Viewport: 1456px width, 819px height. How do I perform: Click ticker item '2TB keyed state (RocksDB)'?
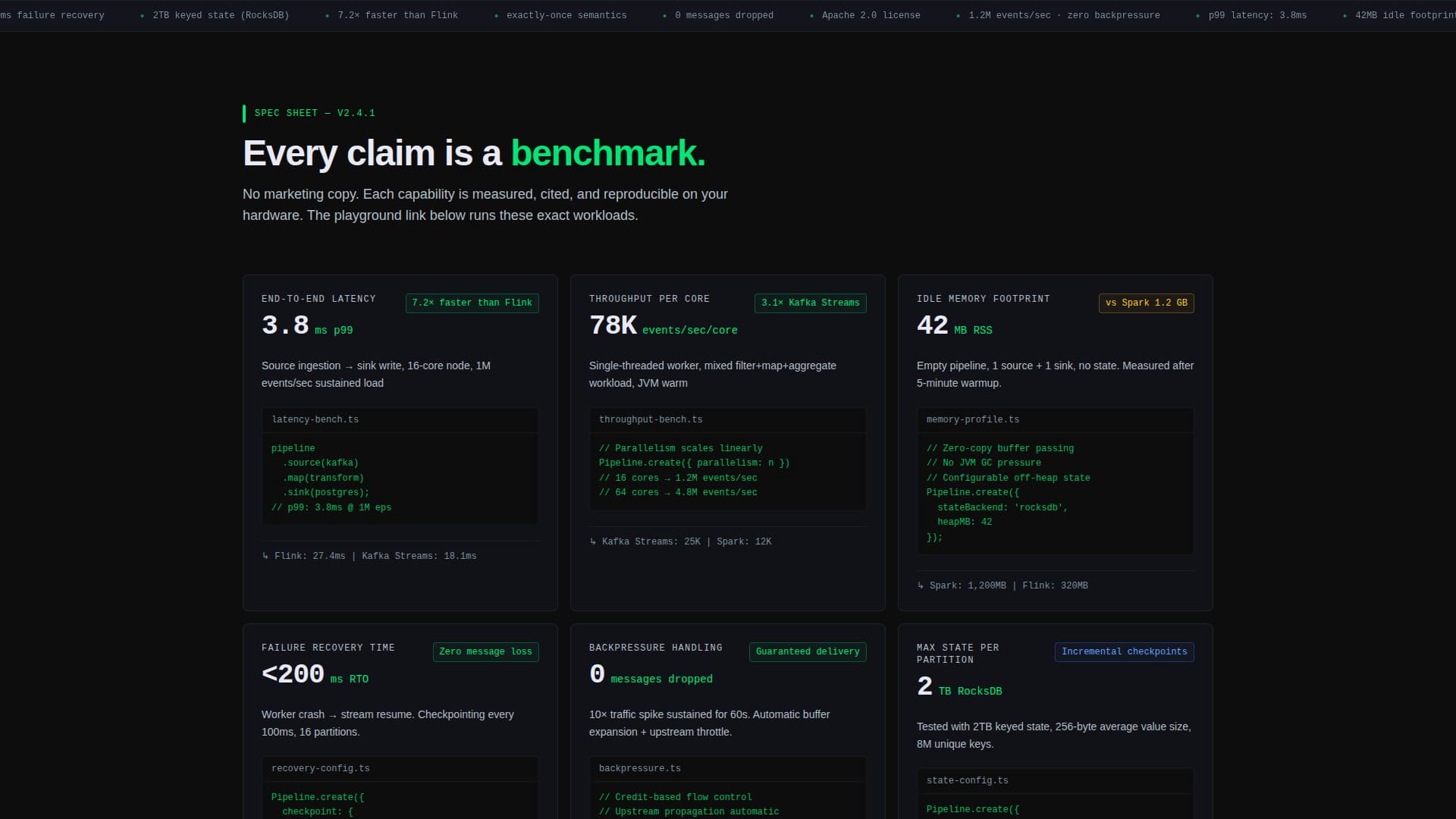[221, 16]
